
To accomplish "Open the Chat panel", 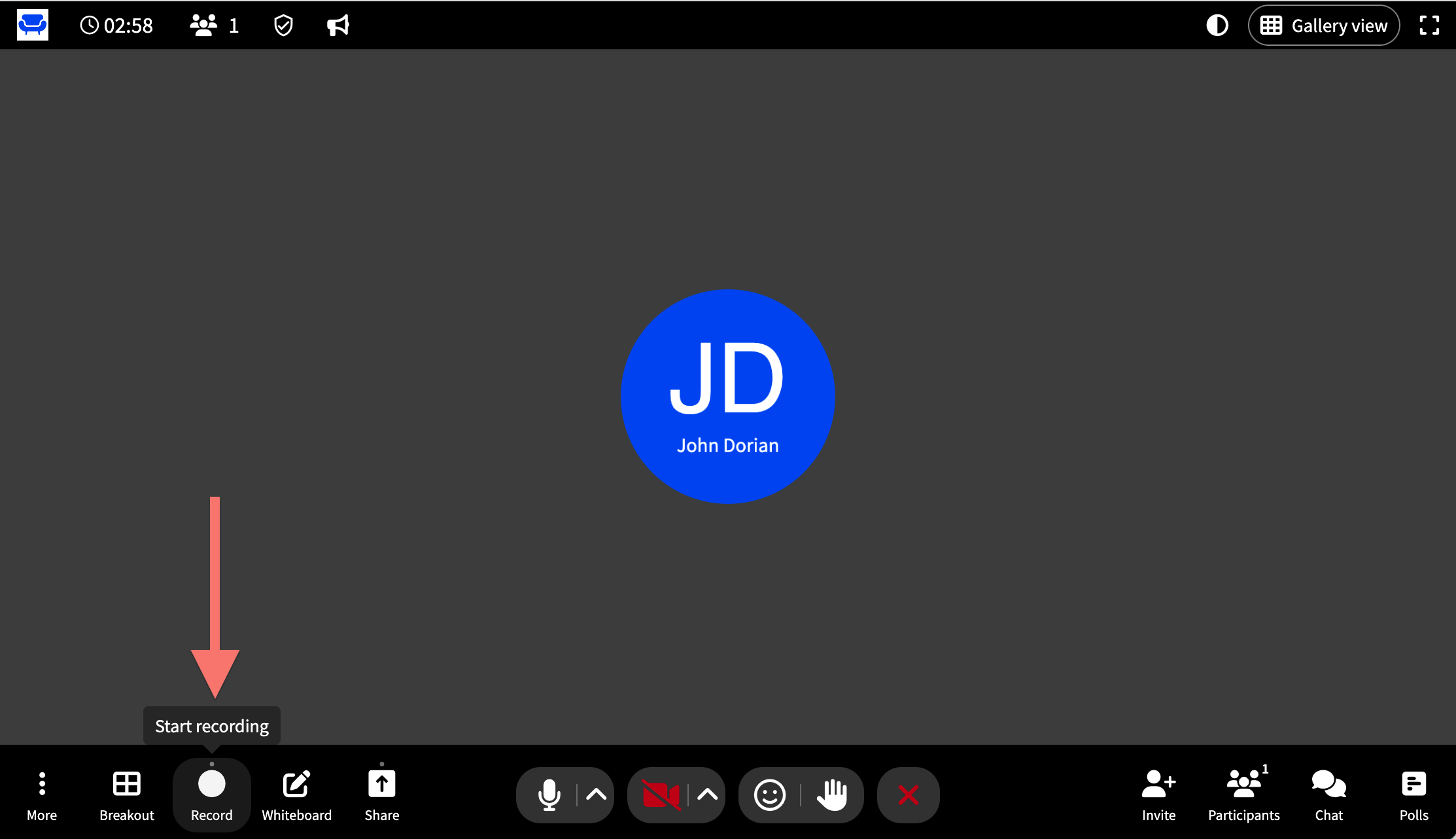I will [x=1328, y=794].
